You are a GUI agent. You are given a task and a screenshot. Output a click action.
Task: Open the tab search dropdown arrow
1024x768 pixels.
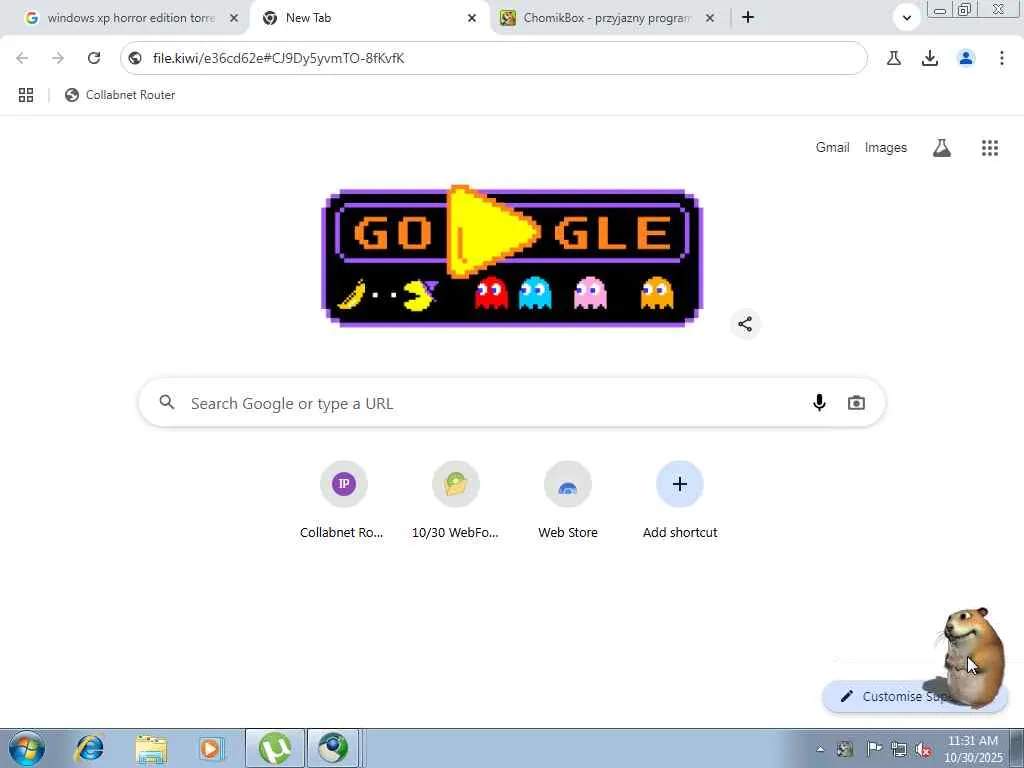[906, 18]
